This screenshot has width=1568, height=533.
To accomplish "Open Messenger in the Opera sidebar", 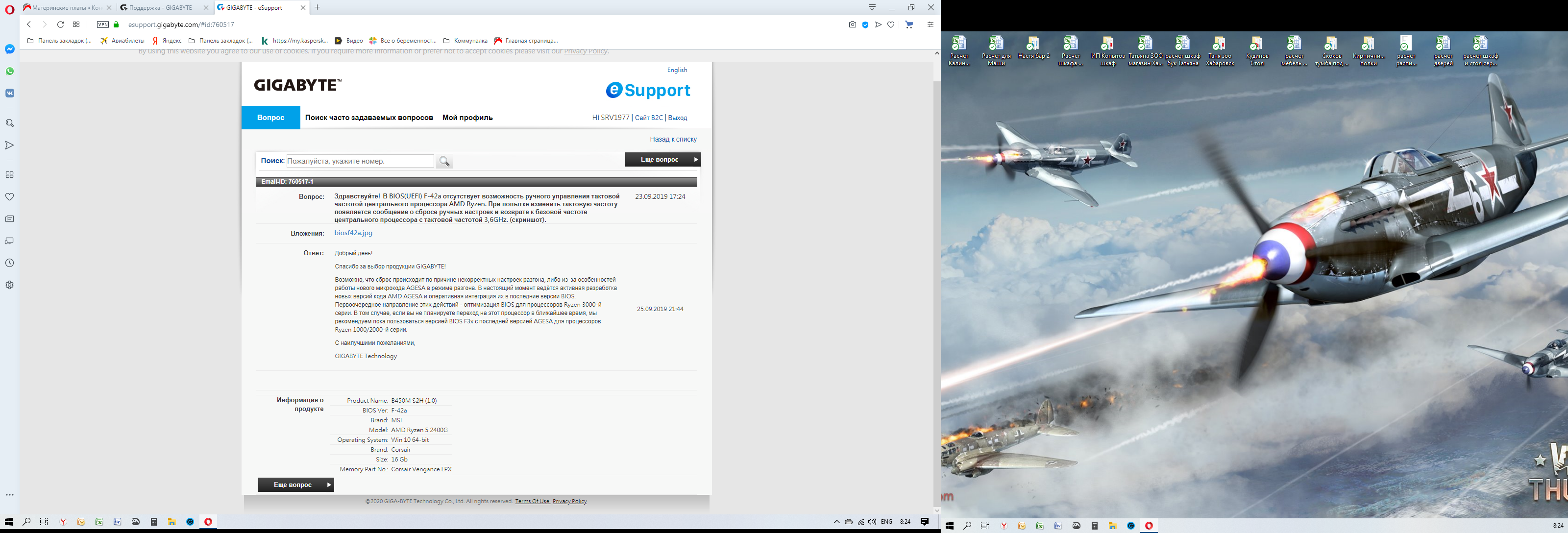I will [10, 49].
